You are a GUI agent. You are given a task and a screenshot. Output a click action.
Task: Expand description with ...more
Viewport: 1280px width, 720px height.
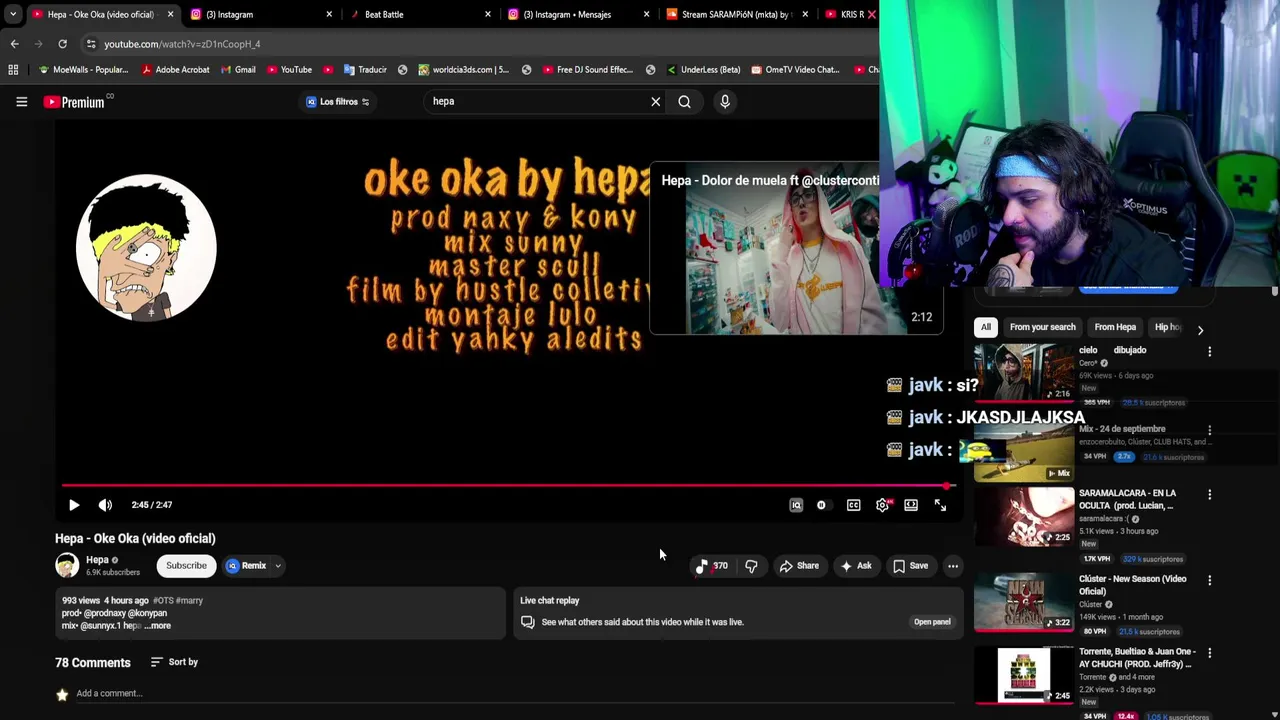(x=158, y=626)
